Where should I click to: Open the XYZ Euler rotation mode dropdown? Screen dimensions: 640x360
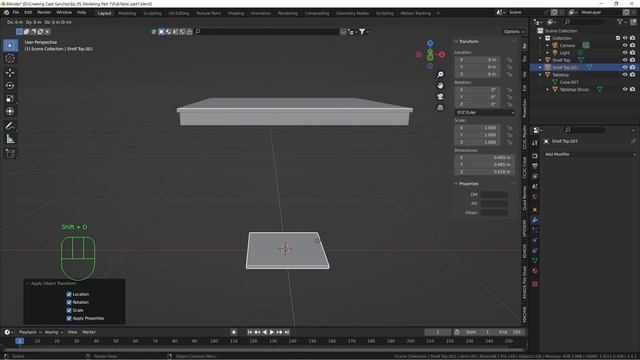click(484, 112)
